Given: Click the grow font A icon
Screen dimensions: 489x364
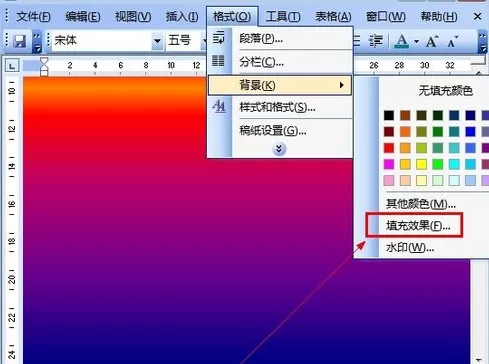Looking at the screenshot, I should 432,41.
